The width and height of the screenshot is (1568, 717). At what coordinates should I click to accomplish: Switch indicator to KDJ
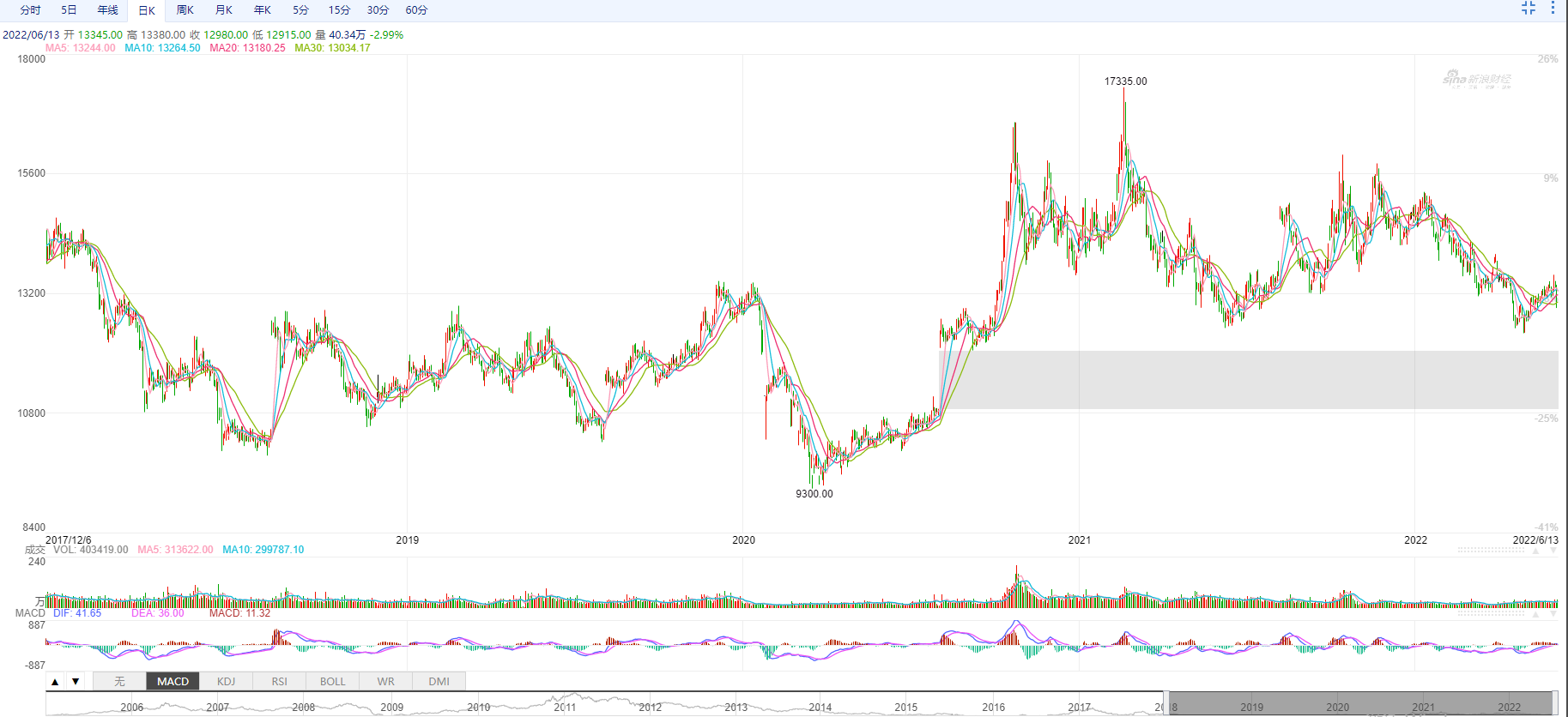(x=226, y=682)
